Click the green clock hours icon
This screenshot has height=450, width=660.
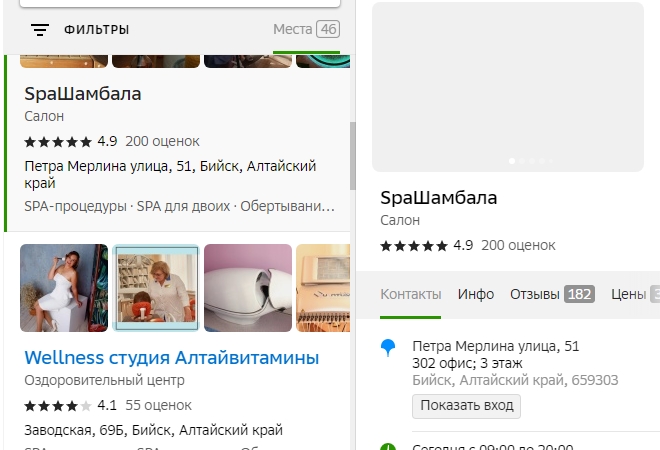389,446
